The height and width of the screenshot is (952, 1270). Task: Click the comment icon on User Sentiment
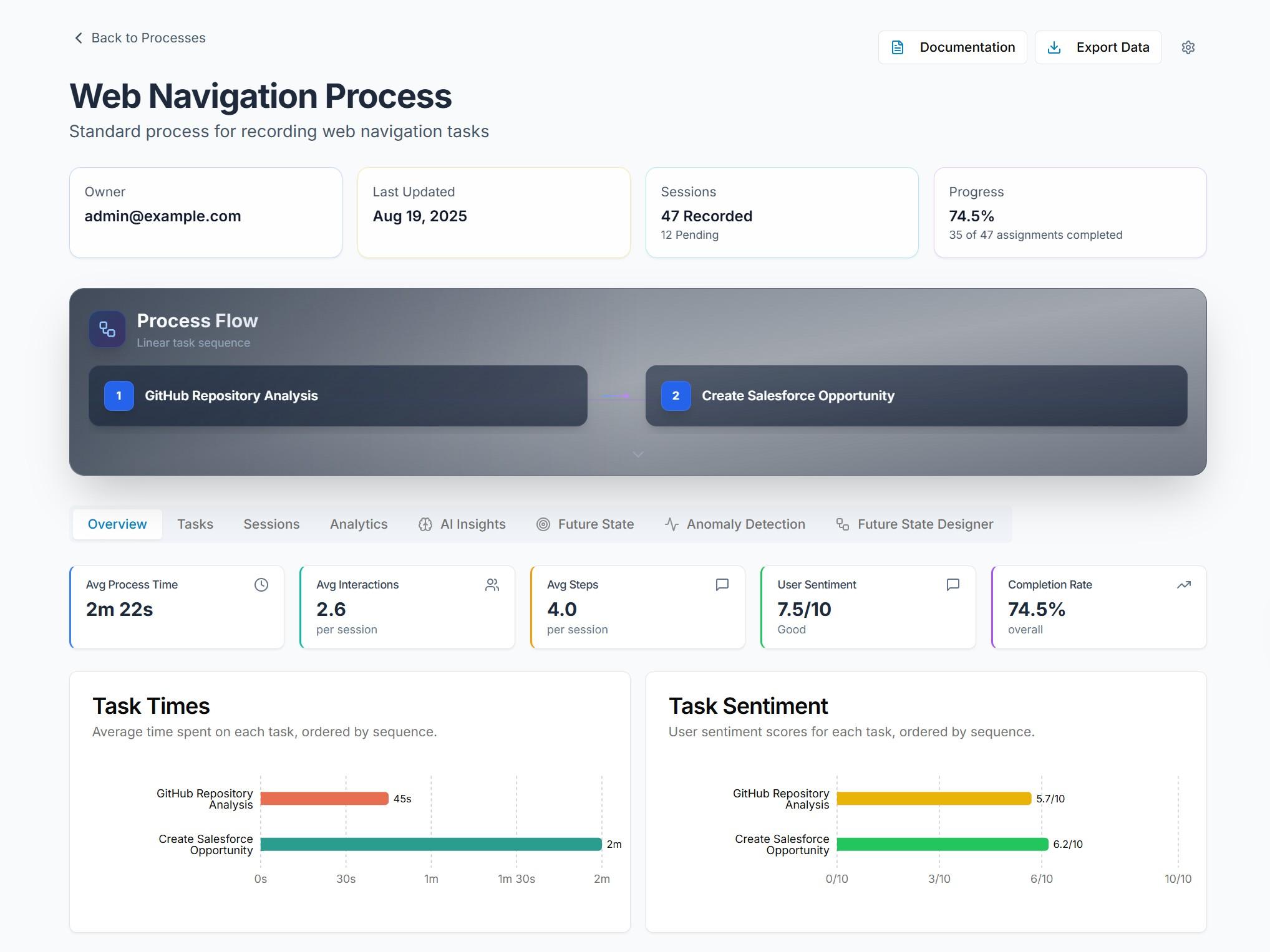[x=953, y=585]
